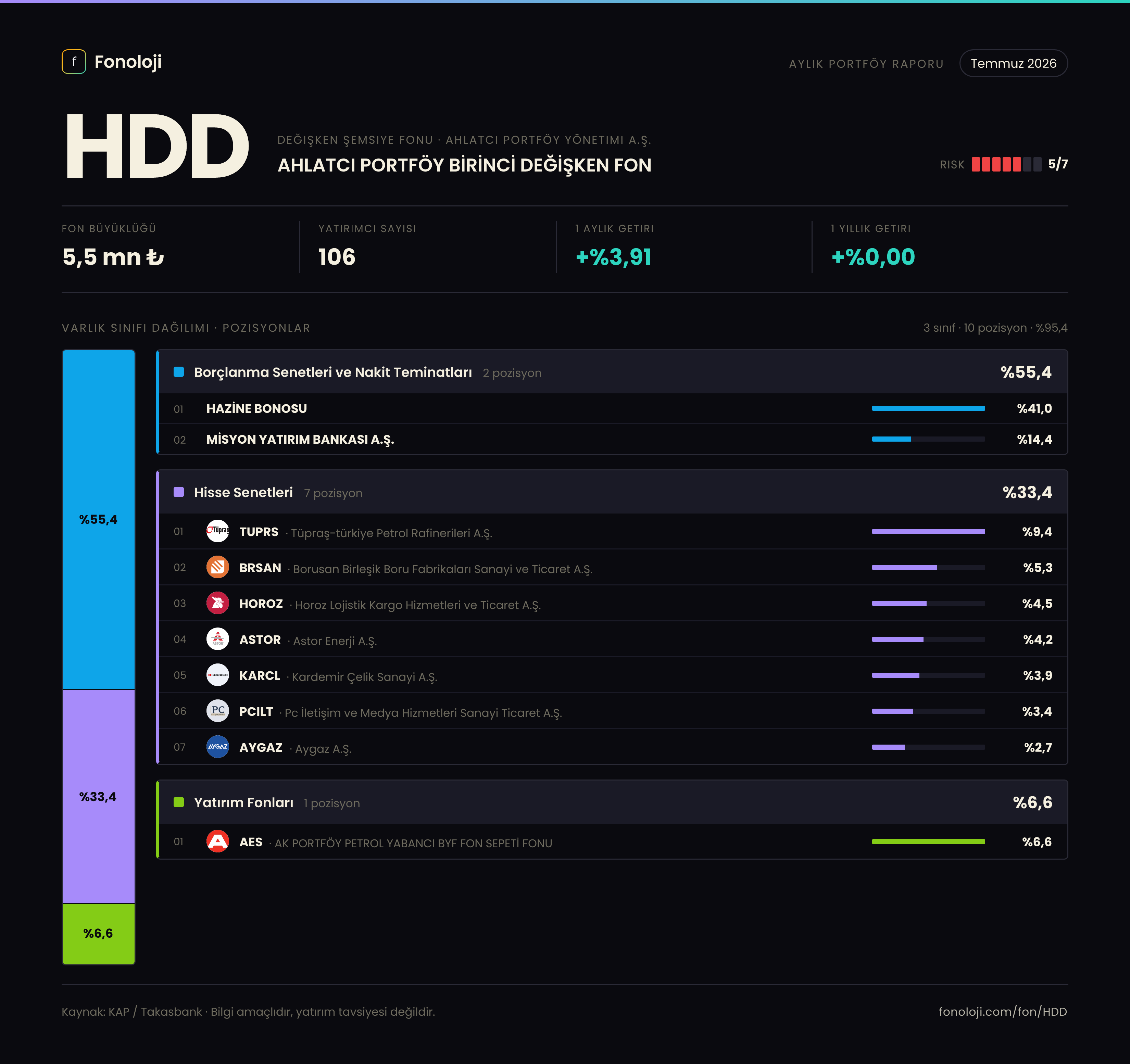Viewport: 1130px width, 1064px height.
Task: Click the blue Borçlanma Senetleri swatch
Action: tap(178, 372)
